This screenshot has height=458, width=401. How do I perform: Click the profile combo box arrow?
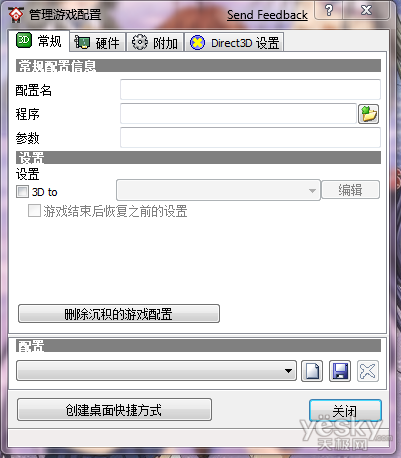coord(288,371)
